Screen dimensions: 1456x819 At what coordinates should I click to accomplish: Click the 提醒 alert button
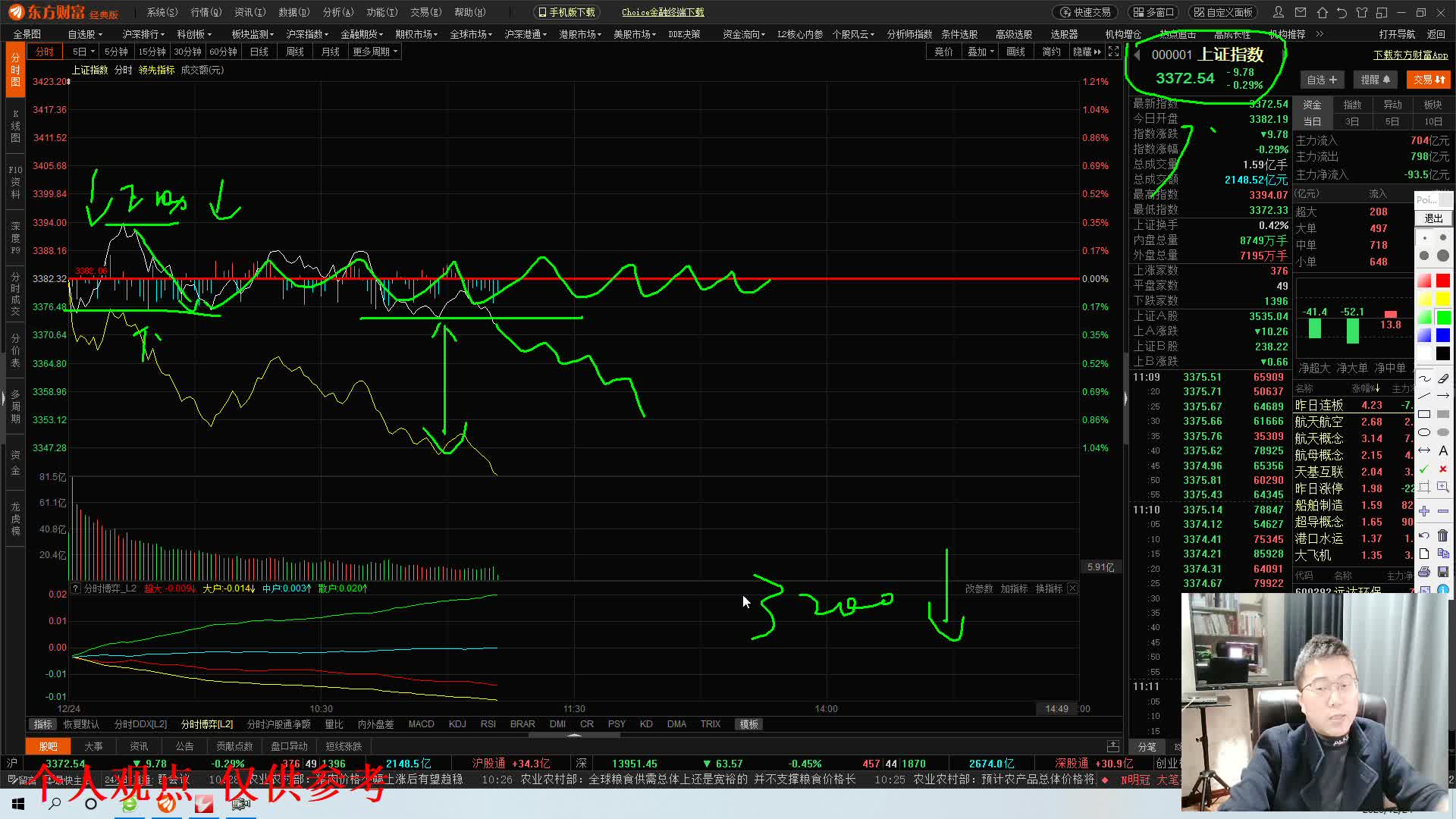click(x=1375, y=80)
